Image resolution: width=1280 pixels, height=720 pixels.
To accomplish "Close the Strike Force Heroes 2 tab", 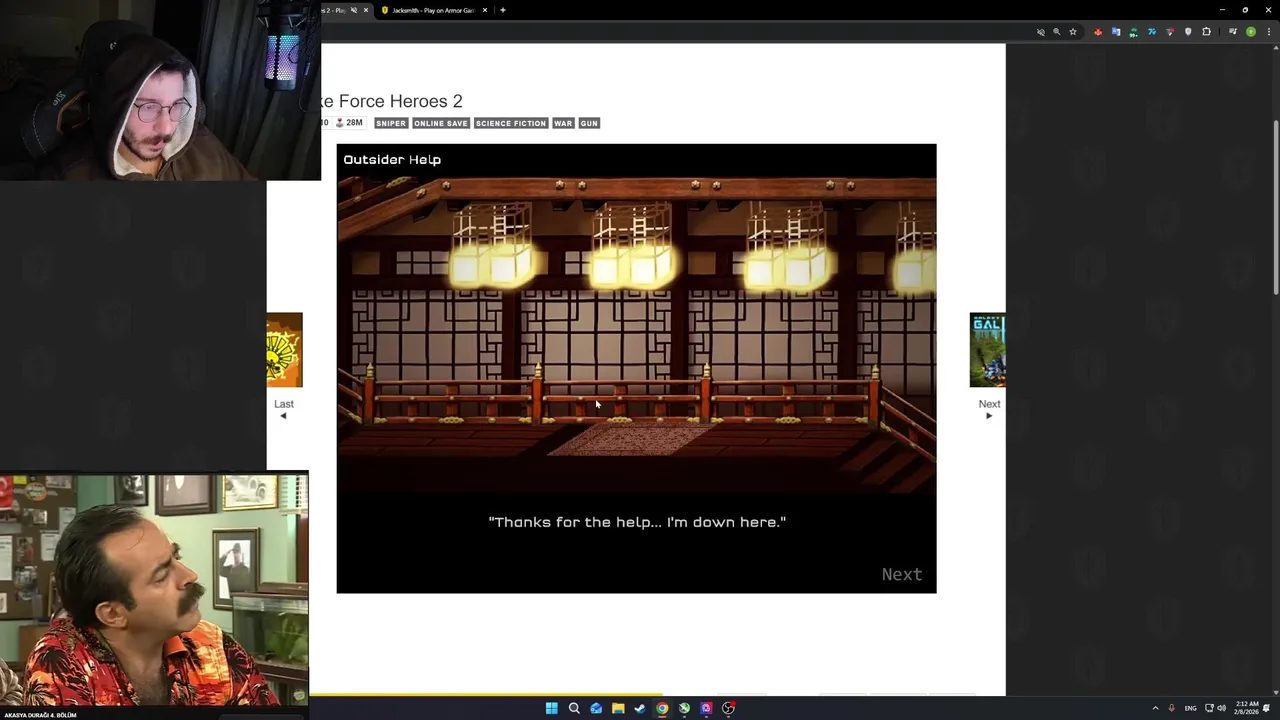I will [x=366, y=10].
